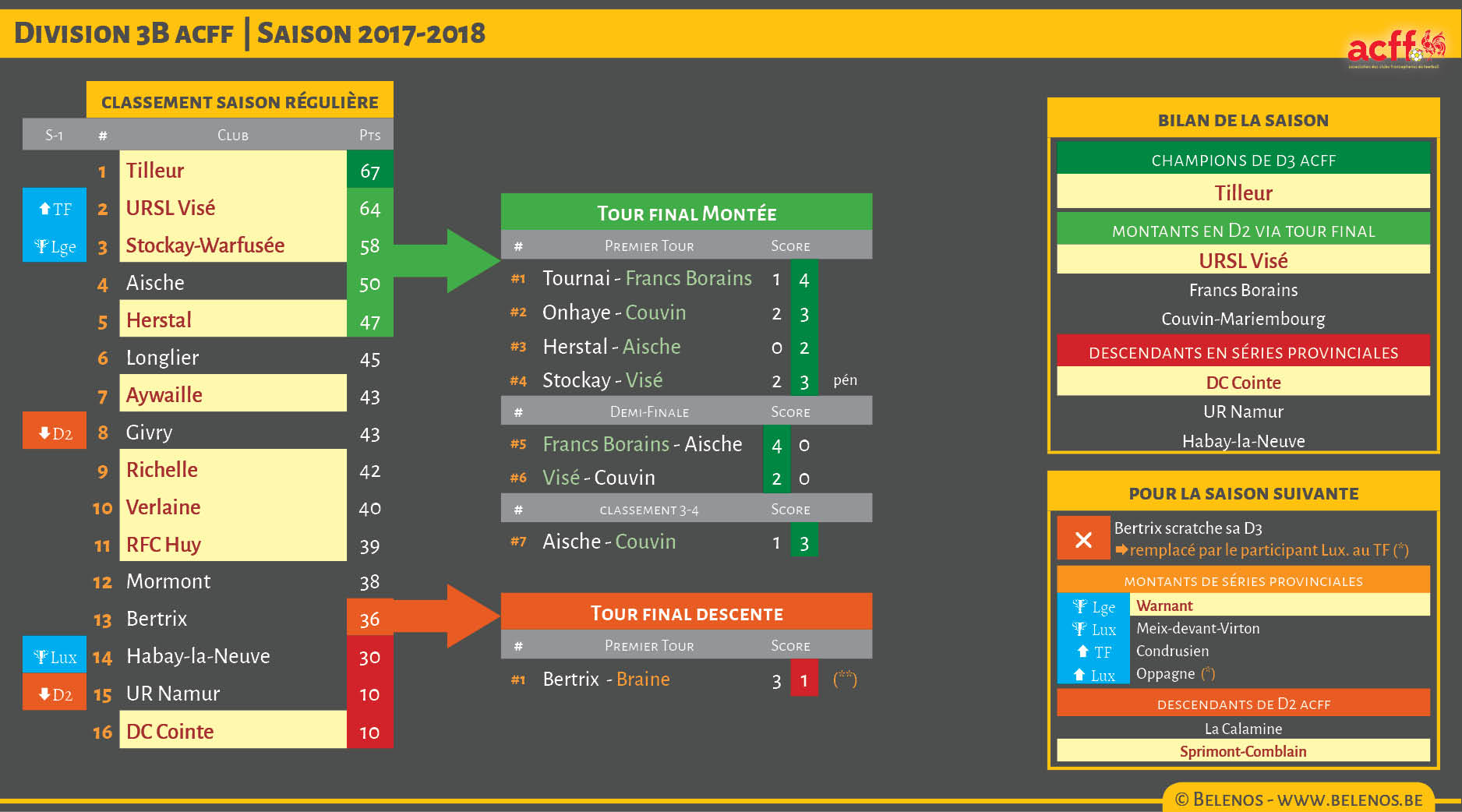Click DC Cointe's red 10 points cell
The height and width of the screenshot is (812, 1462).
369,732
